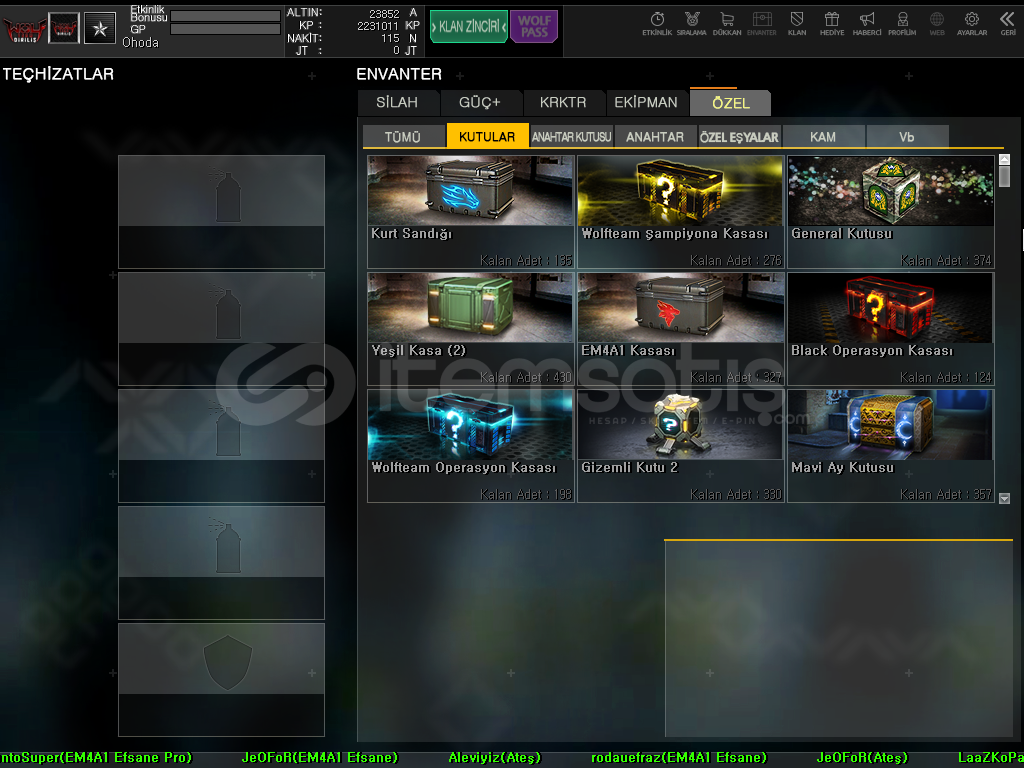Viewport: 1025px width, 768px height.
Task: Select the ANAHTAR KUTUSU sub-tab
Action: coord(571,137)
